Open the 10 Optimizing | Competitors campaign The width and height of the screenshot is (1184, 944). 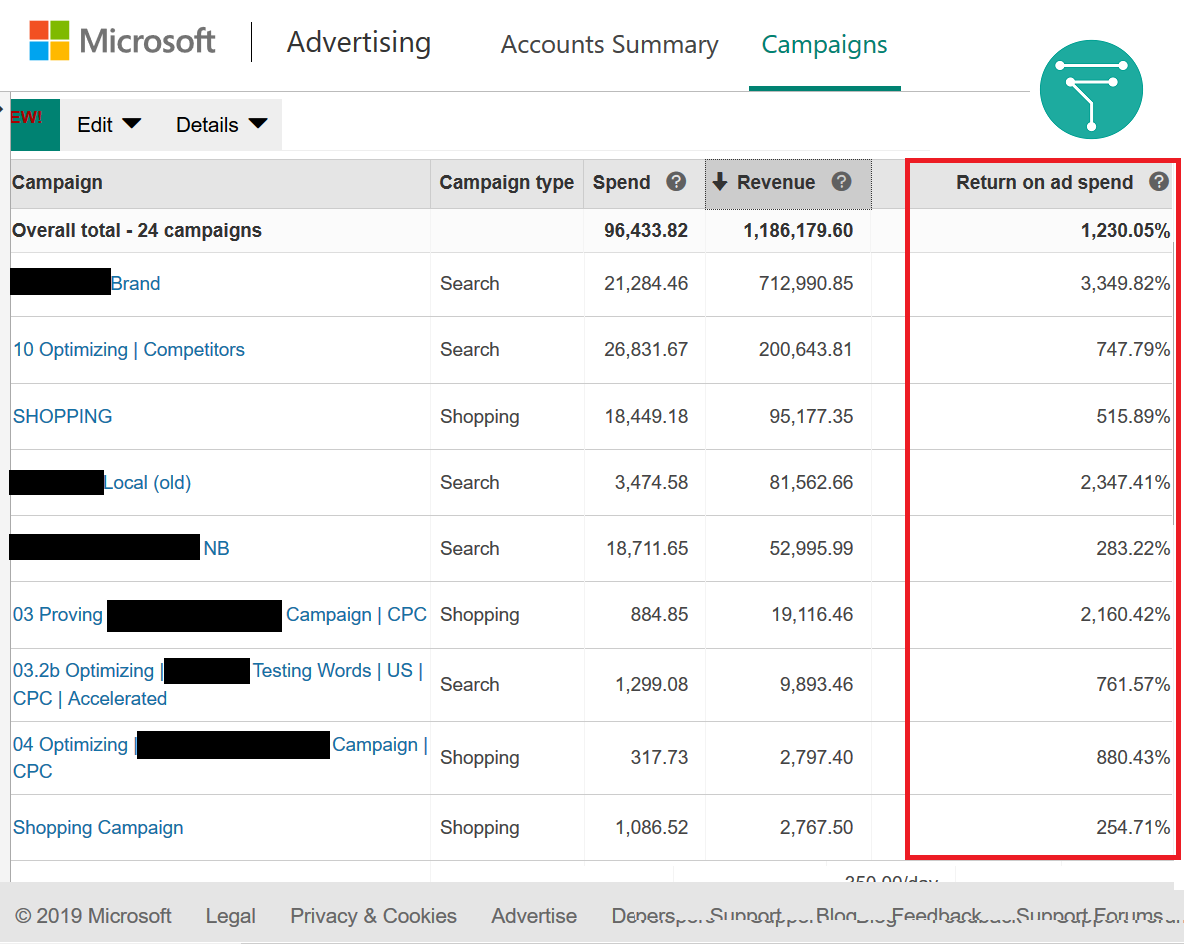(129, 350)
